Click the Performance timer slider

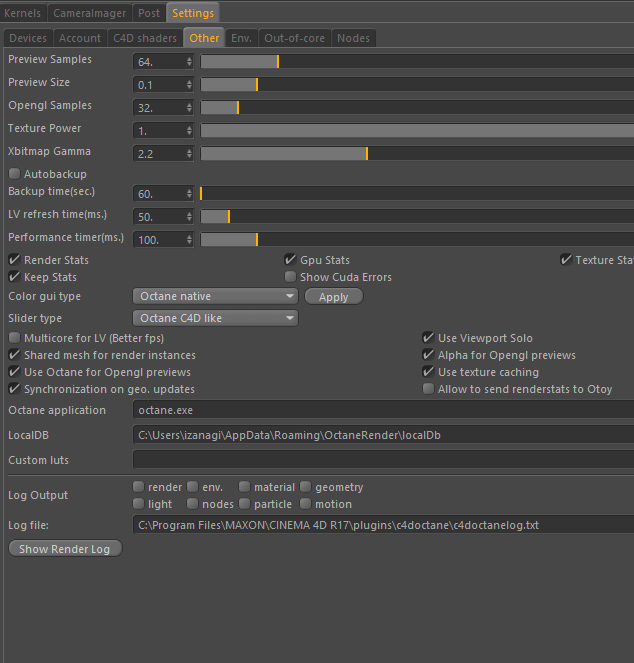[417, 240]
